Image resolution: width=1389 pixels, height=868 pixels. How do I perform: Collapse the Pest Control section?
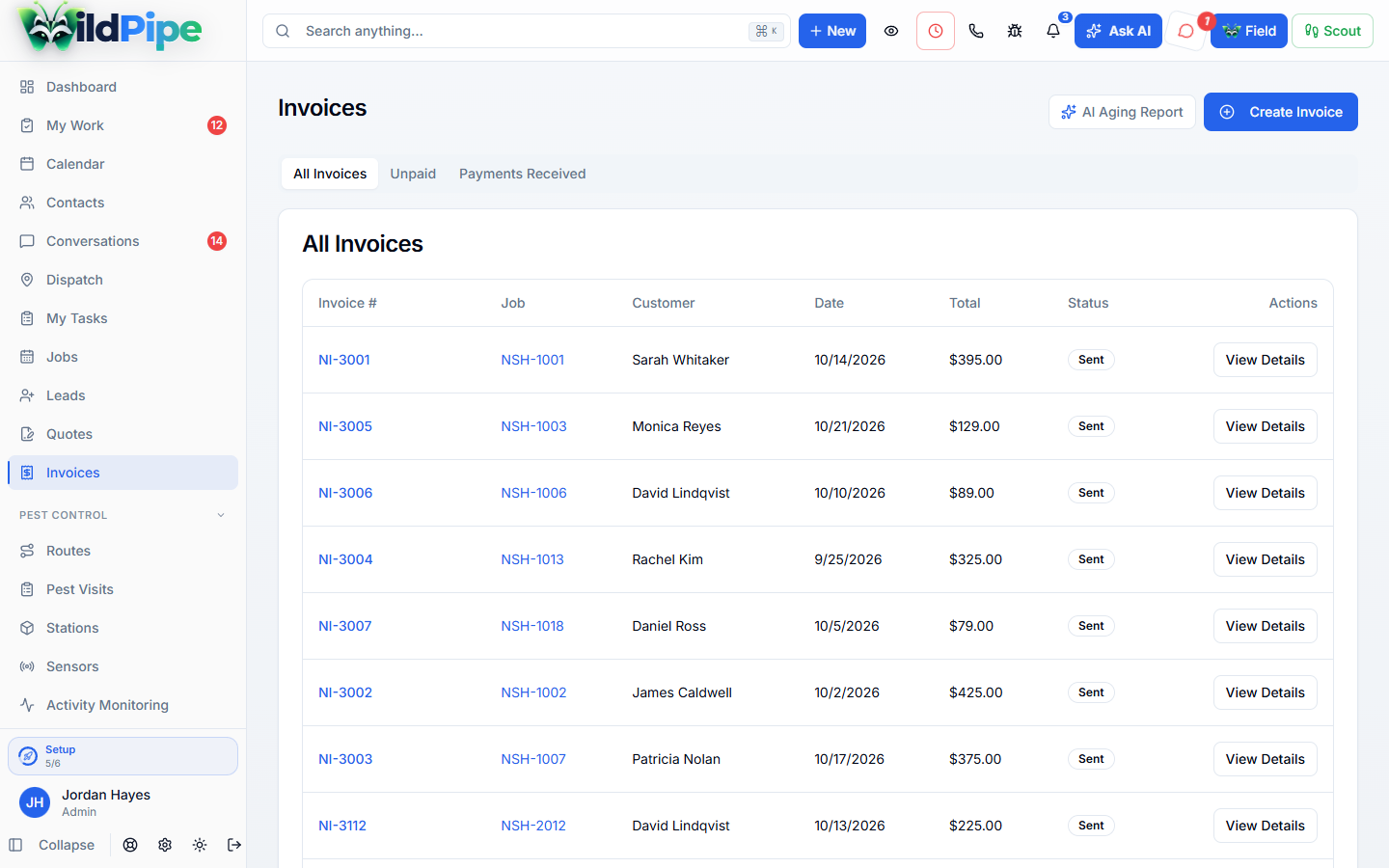pos(123,515)
